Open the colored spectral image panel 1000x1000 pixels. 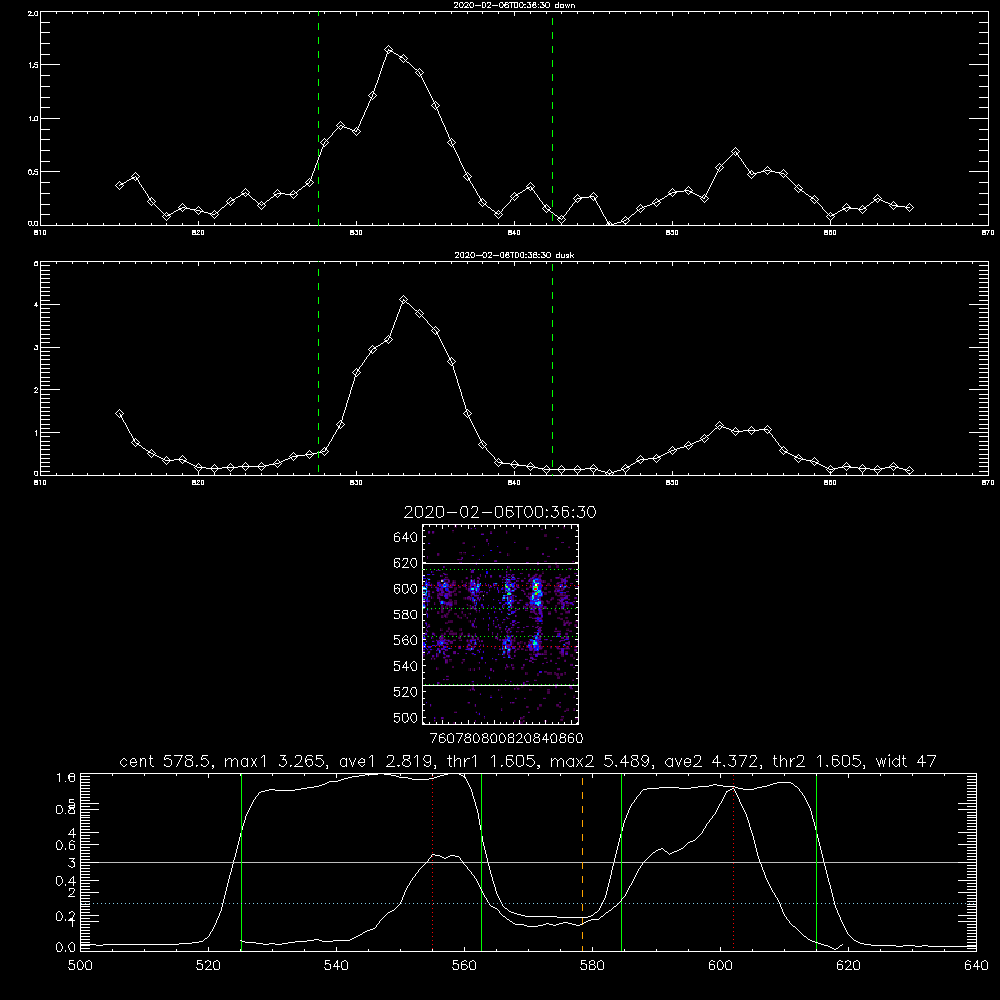tap(501, 624)
